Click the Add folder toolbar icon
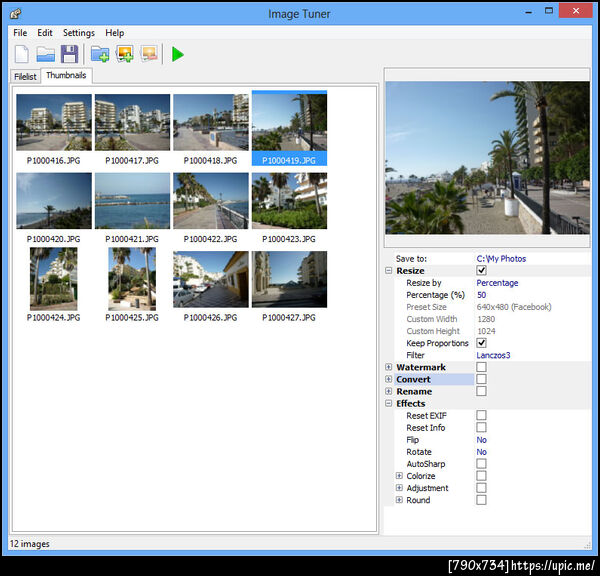The height and width of the screenshot is (576, 600). click(100, 54)
